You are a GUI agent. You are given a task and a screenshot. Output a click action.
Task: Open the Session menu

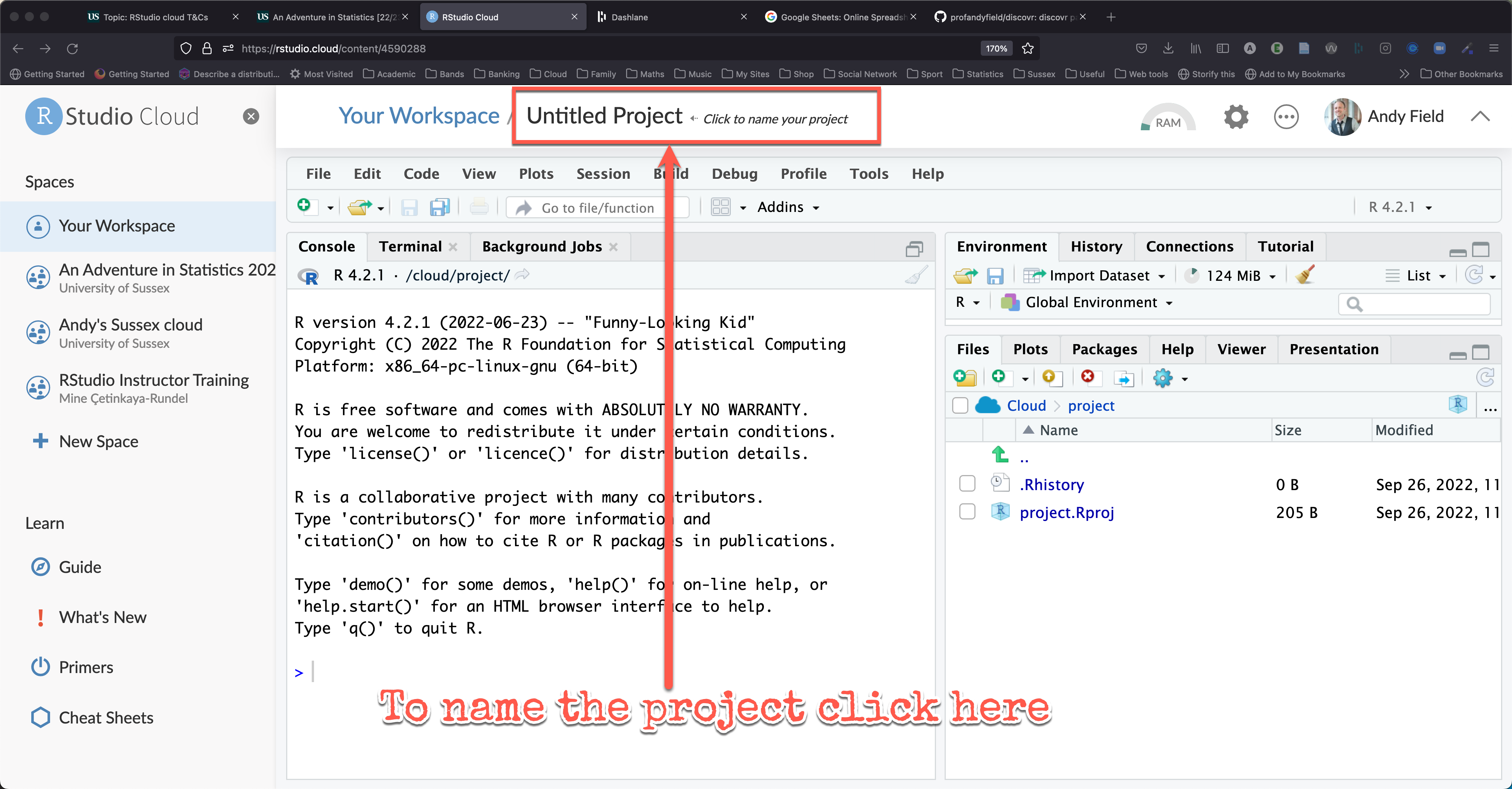[x=603, y=174]
